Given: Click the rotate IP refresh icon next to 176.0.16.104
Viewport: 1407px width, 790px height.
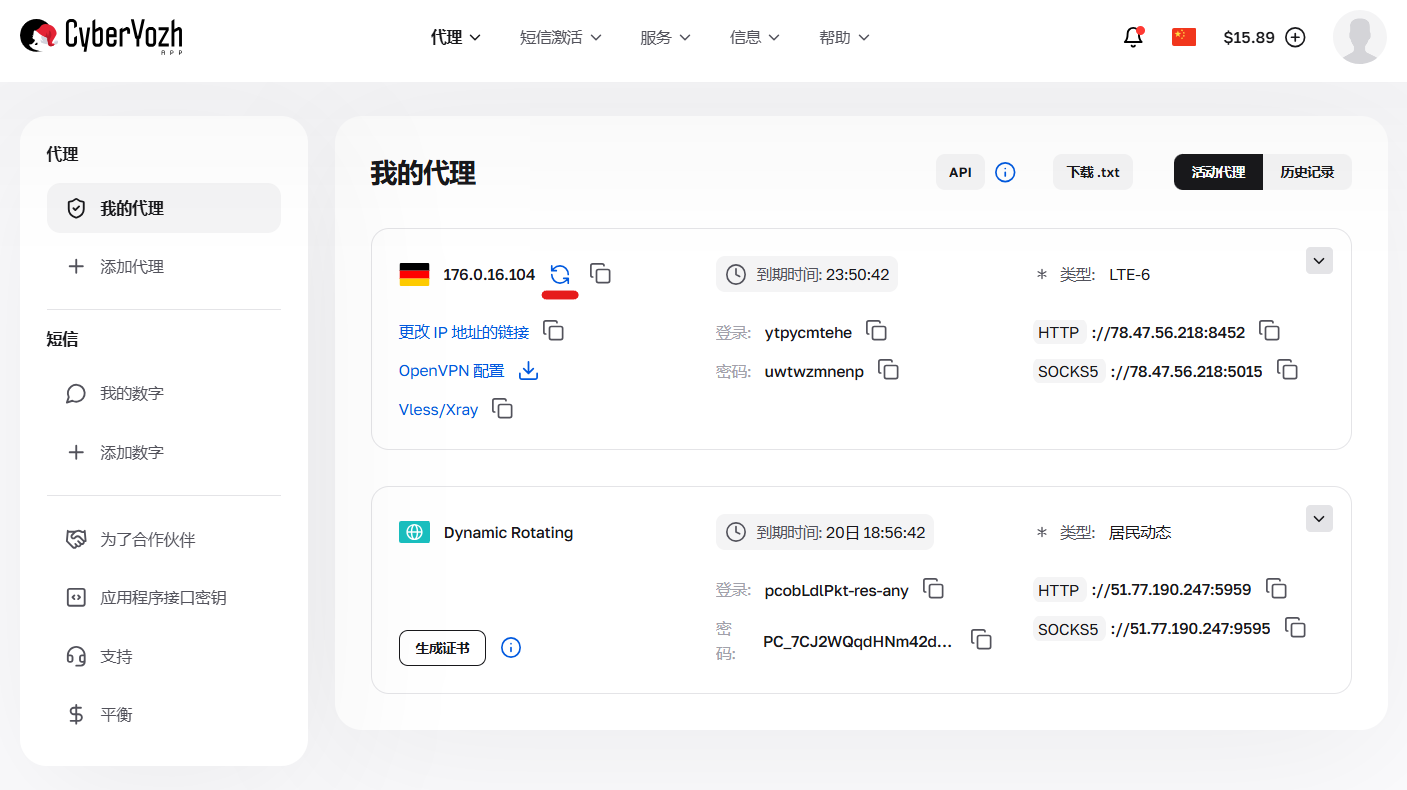Looking at the screenshot, I should tap(560, 273).
